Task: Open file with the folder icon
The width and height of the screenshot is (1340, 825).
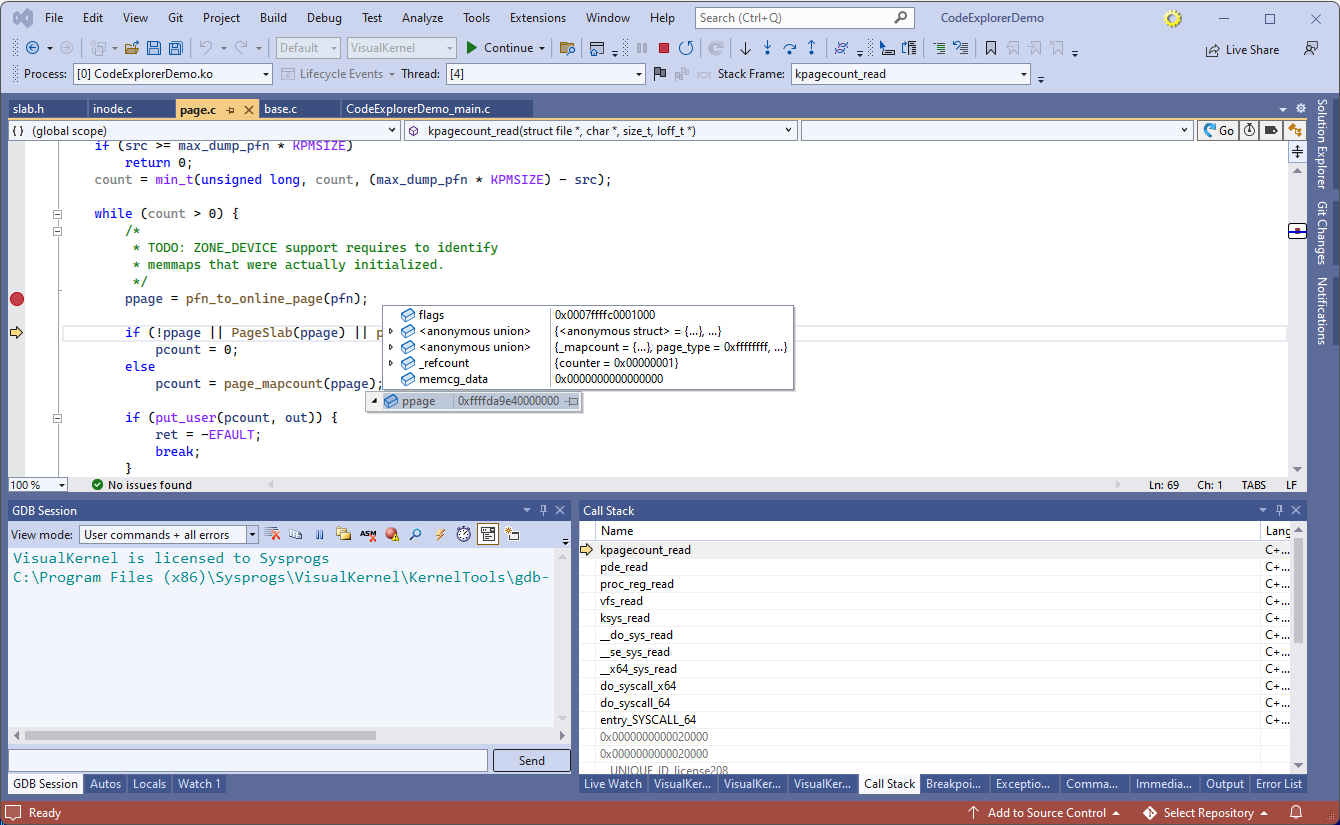Action: (131, 48)
